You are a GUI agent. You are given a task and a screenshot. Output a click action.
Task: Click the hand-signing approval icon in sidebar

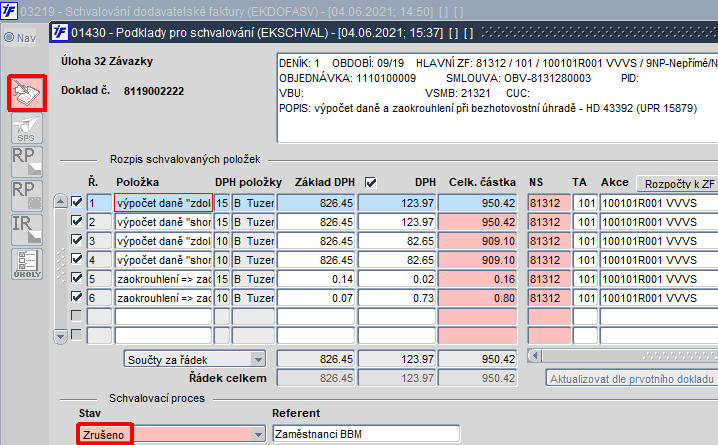coord(27,93)
